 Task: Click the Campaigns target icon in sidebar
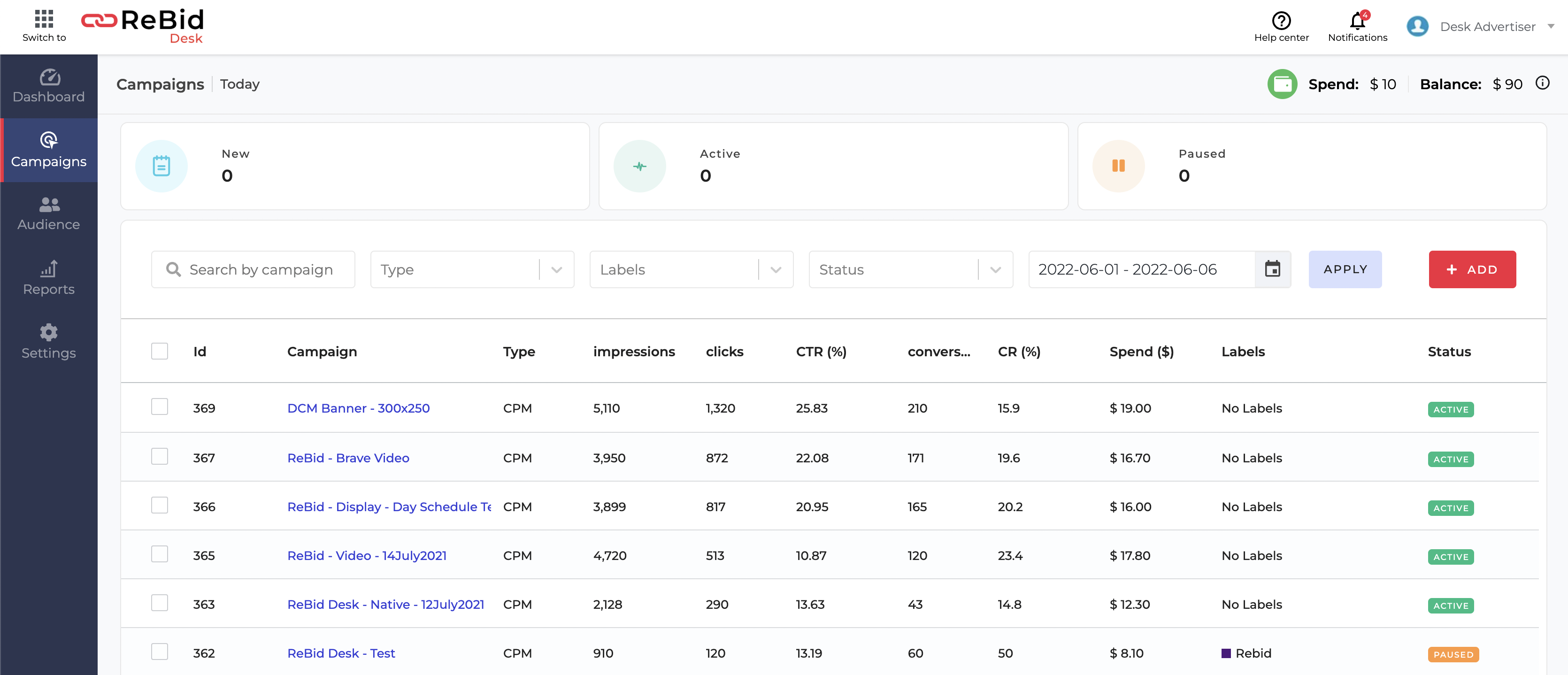coord(49,141)
